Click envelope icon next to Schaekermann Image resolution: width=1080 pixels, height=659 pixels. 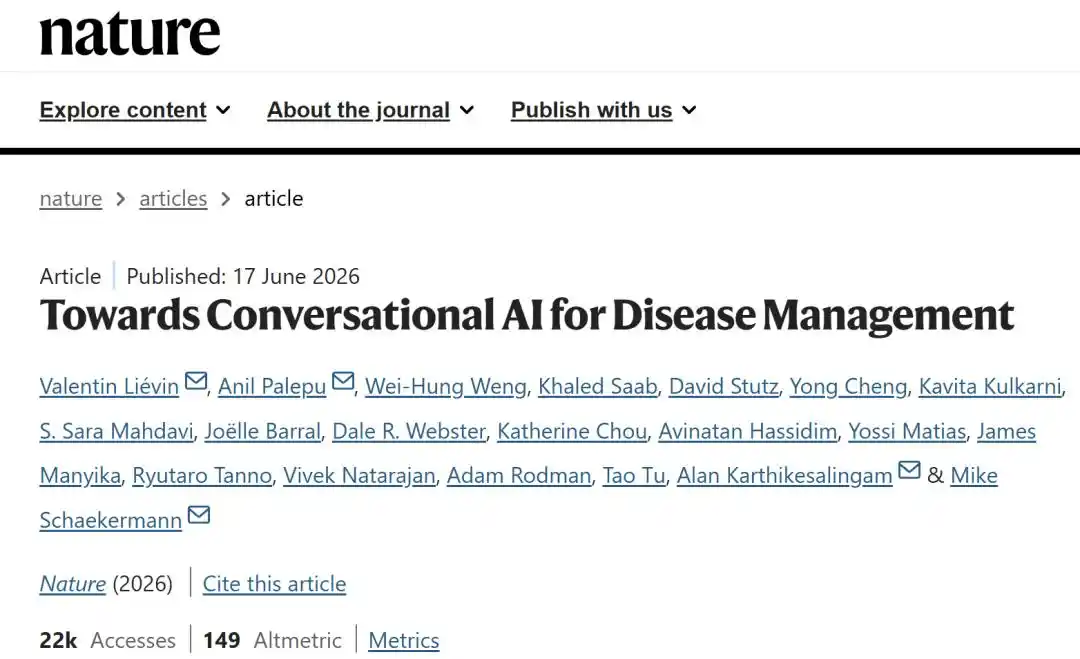point(199,514)
